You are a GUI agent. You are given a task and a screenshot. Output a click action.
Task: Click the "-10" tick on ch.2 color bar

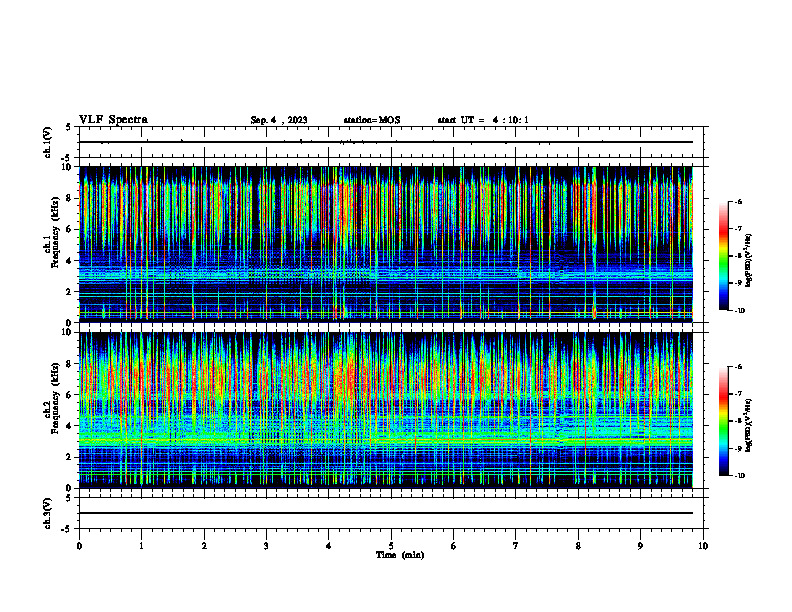click(x=739, y=476)
